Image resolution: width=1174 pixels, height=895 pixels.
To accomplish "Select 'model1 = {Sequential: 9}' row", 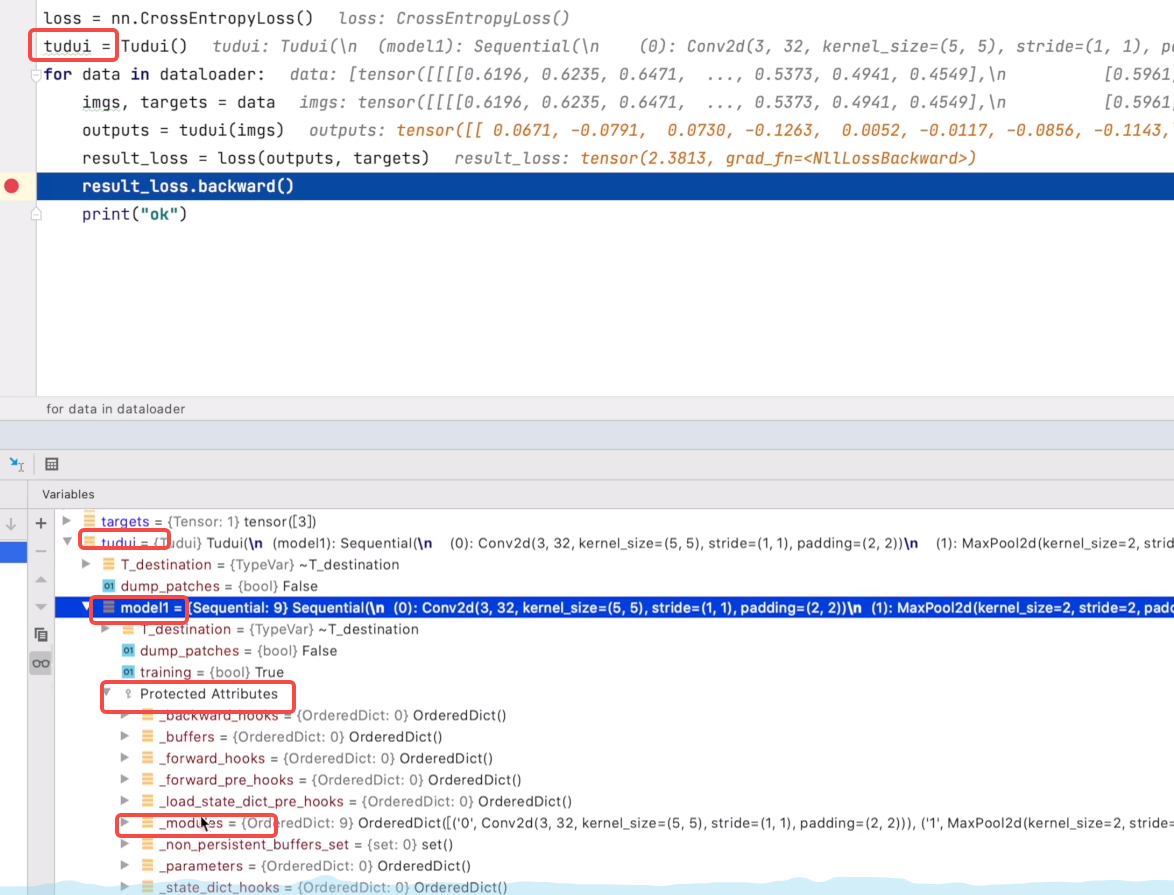I will click(614, 607).
